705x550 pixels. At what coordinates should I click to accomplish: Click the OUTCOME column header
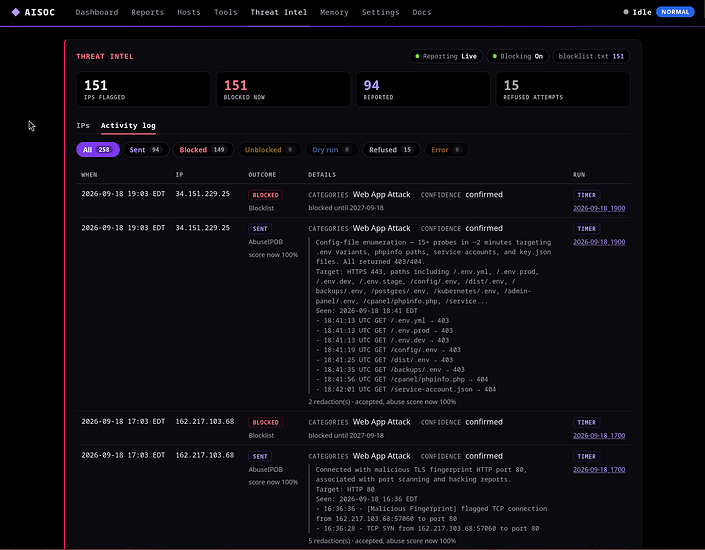(x=262, y=174)
